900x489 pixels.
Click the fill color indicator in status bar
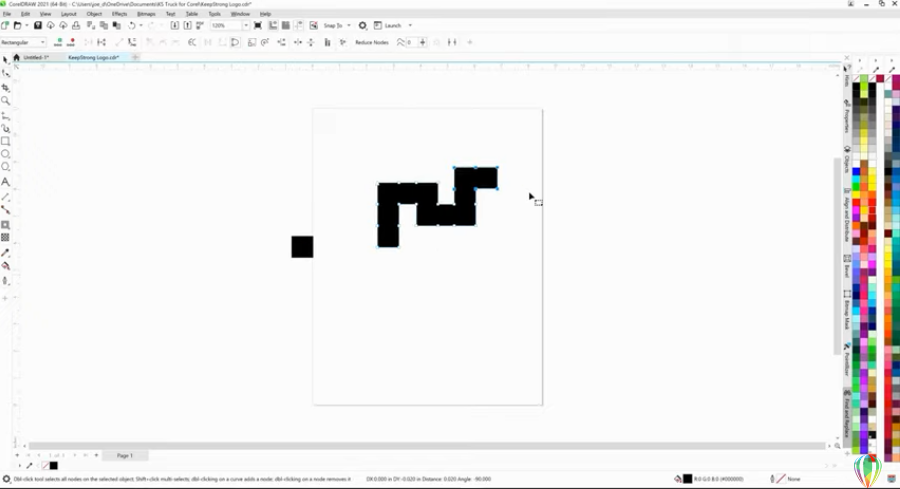(687, 479)
